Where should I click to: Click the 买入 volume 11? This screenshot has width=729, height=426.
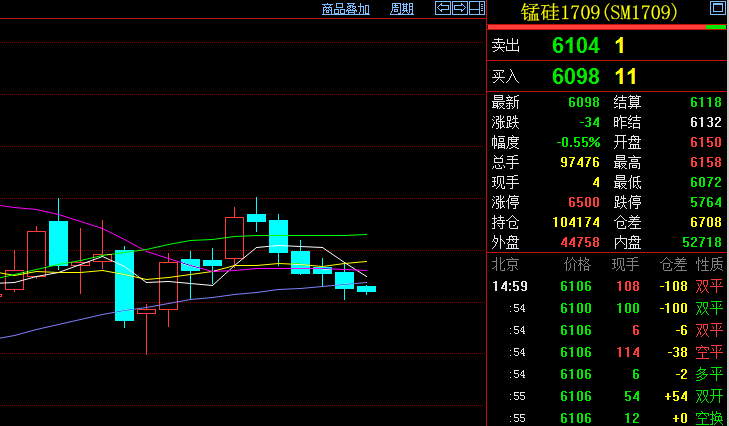point(625,76)
